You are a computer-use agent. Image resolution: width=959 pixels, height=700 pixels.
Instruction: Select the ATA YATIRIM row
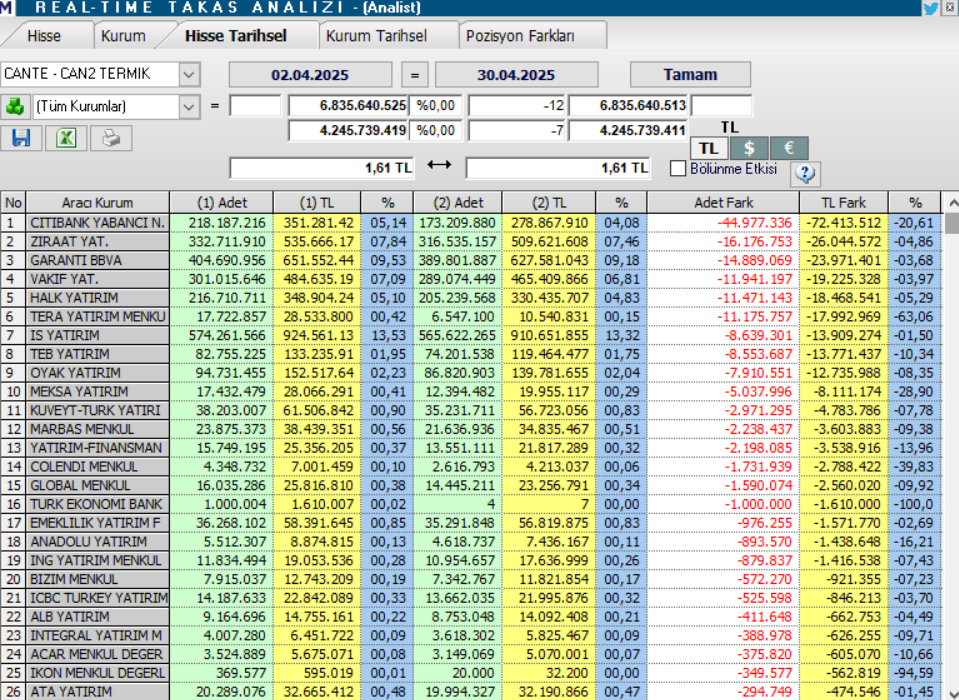(x=471, y=691)
